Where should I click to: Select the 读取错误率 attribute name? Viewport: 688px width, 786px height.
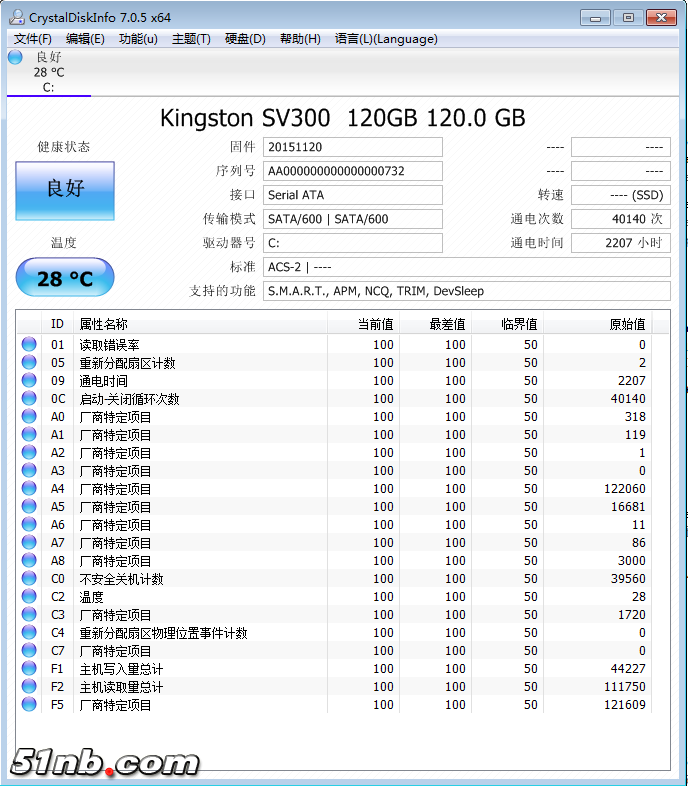pos(109,345)
